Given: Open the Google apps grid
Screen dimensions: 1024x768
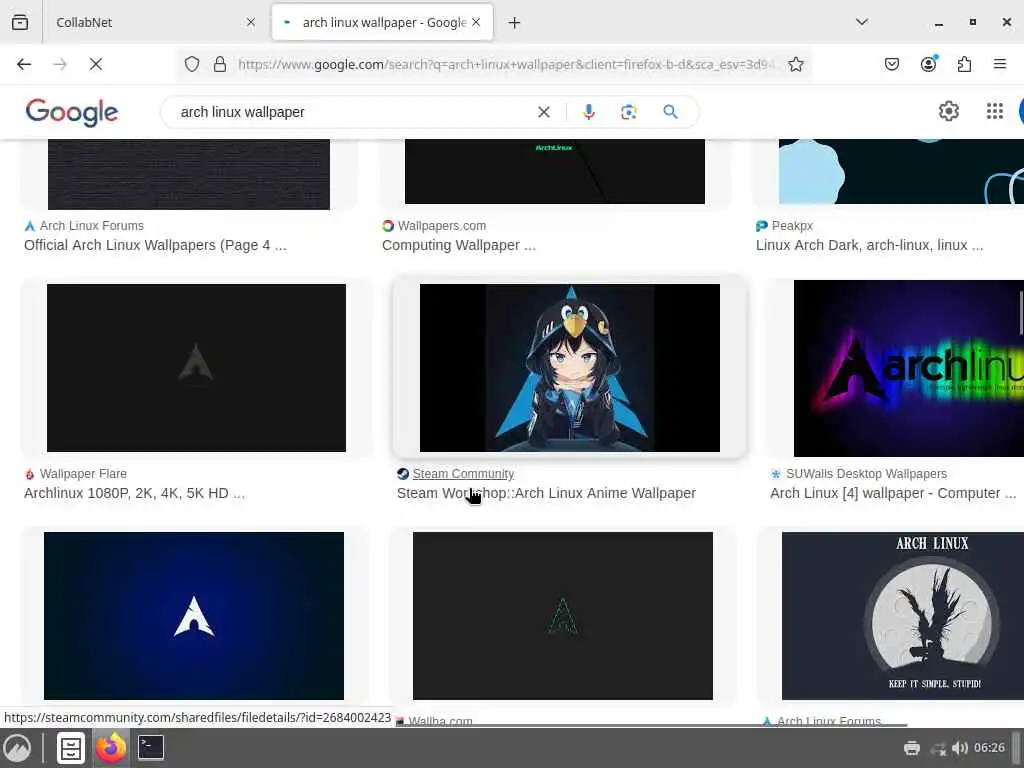Looking at the screenshot, I should 995,112.
